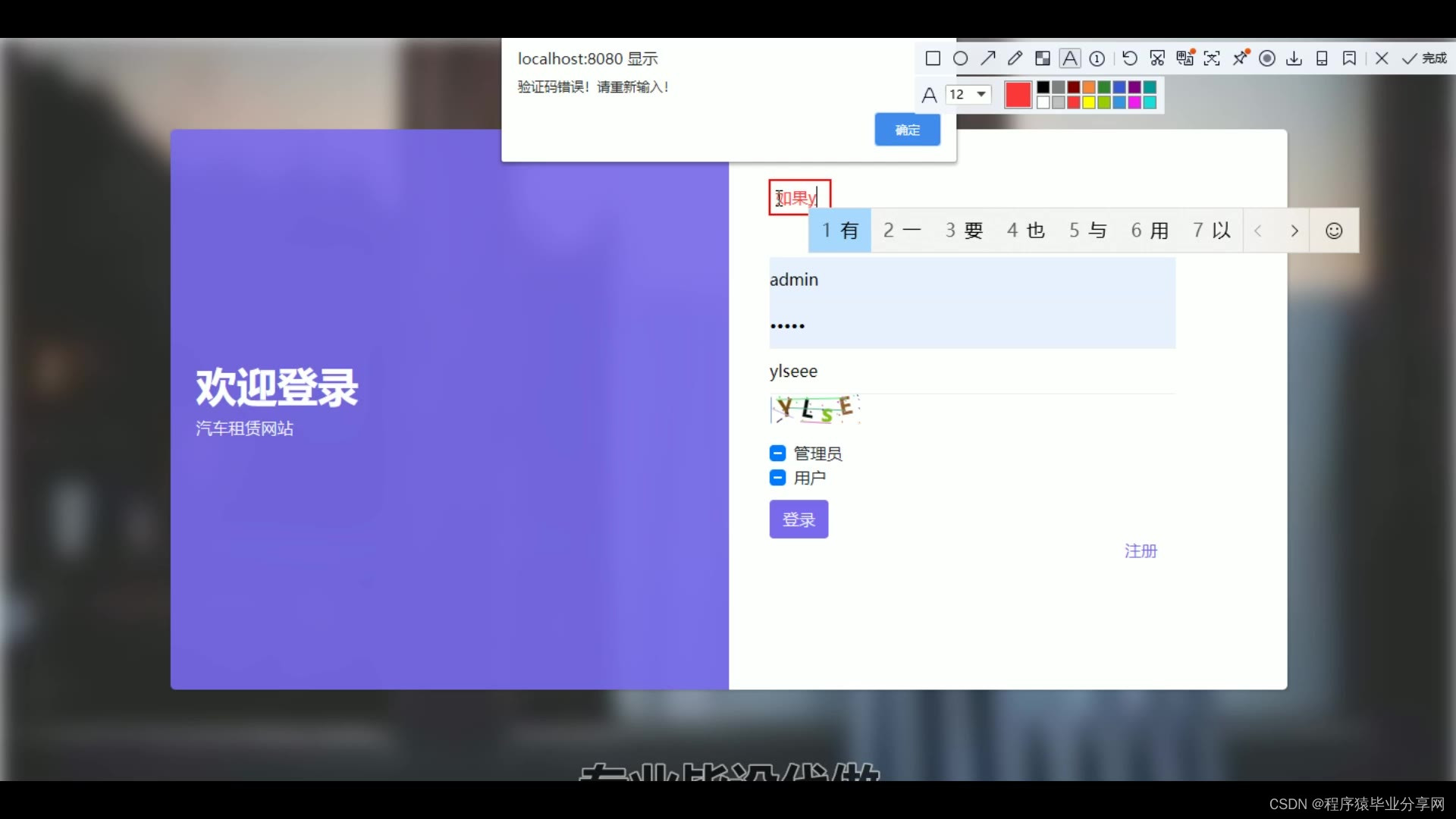The image size is (1456, 819).
Task: Open the IME emoji panel
Action: (1334, 231)
